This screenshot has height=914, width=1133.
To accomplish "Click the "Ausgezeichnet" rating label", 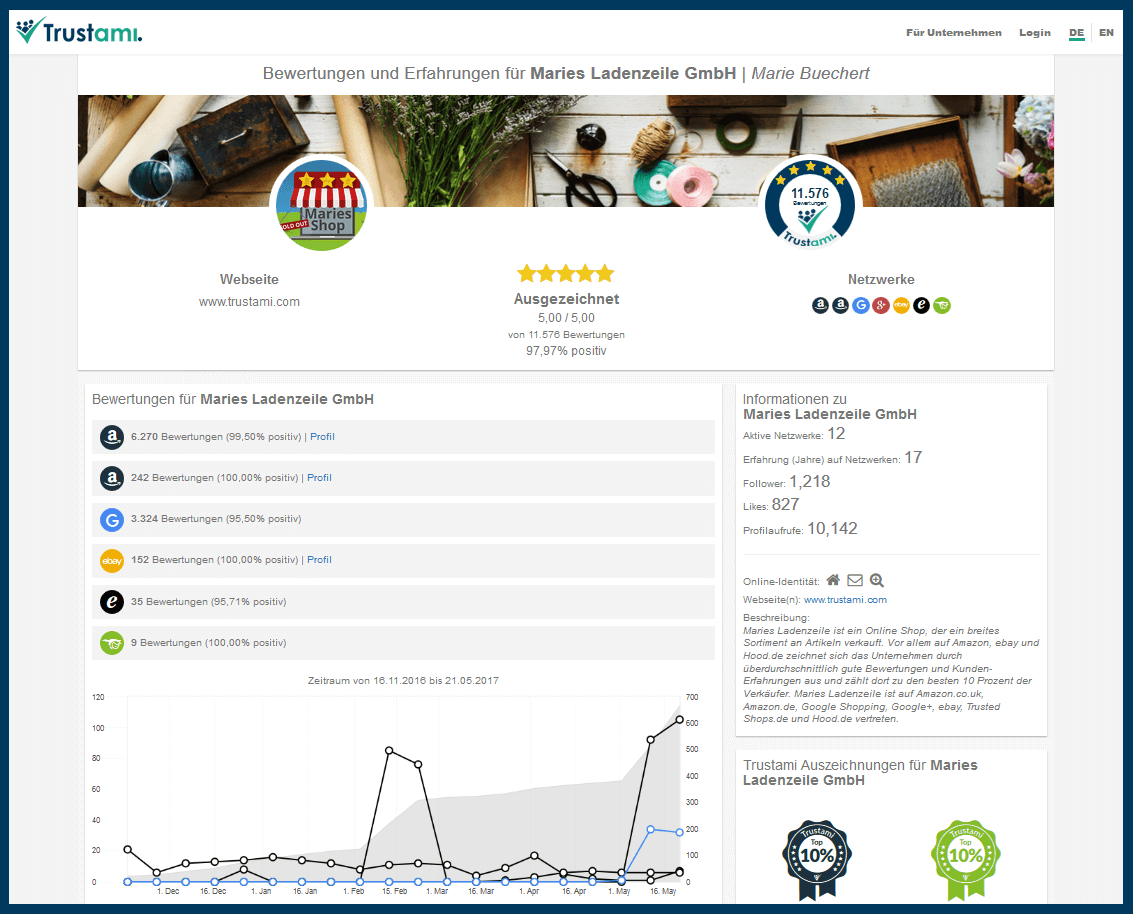I will (566, 299).
